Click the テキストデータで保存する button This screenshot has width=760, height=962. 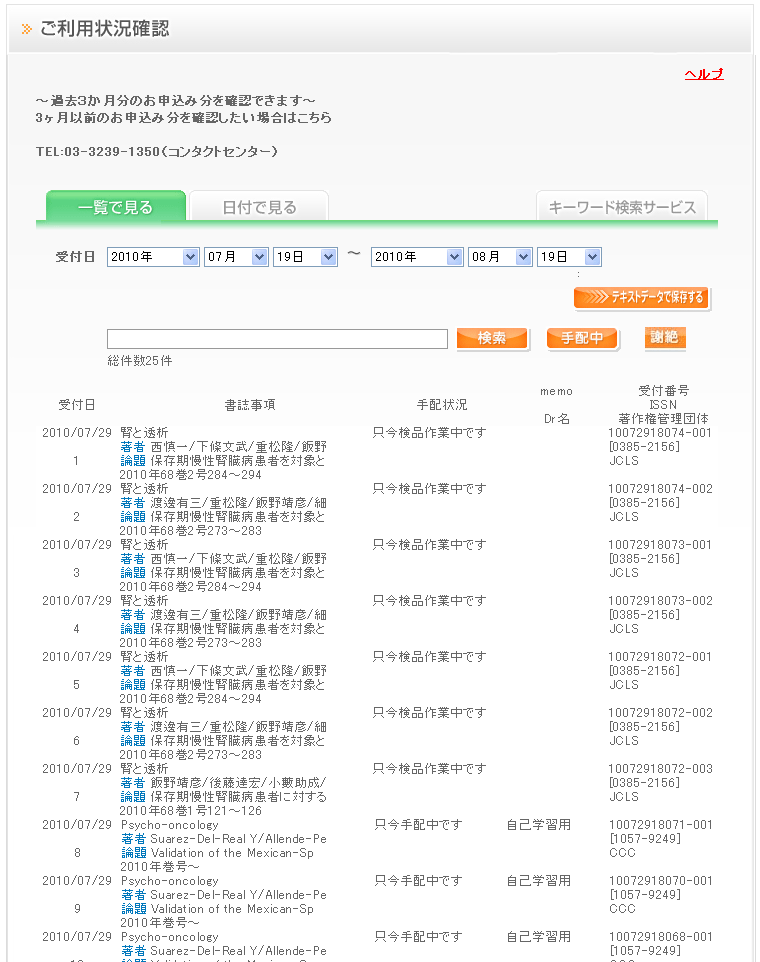click(x=642, y=297)
